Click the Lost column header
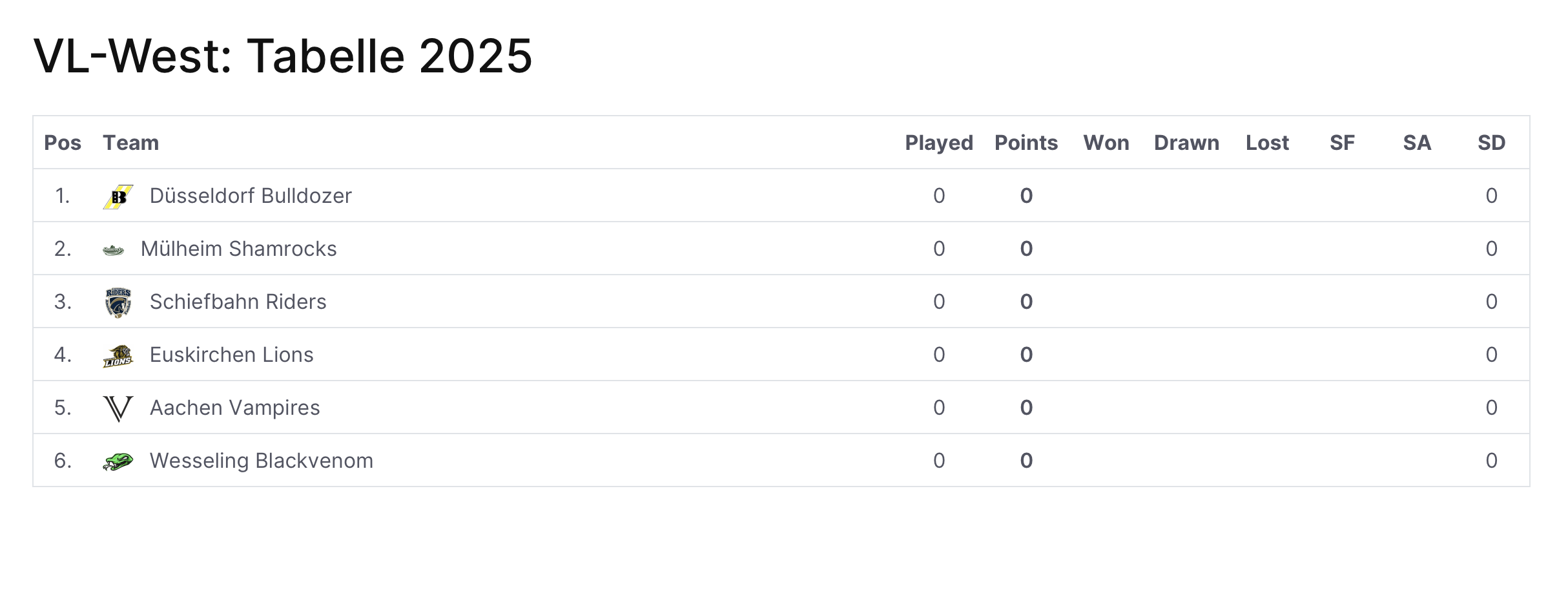 tap(1267, 143)
